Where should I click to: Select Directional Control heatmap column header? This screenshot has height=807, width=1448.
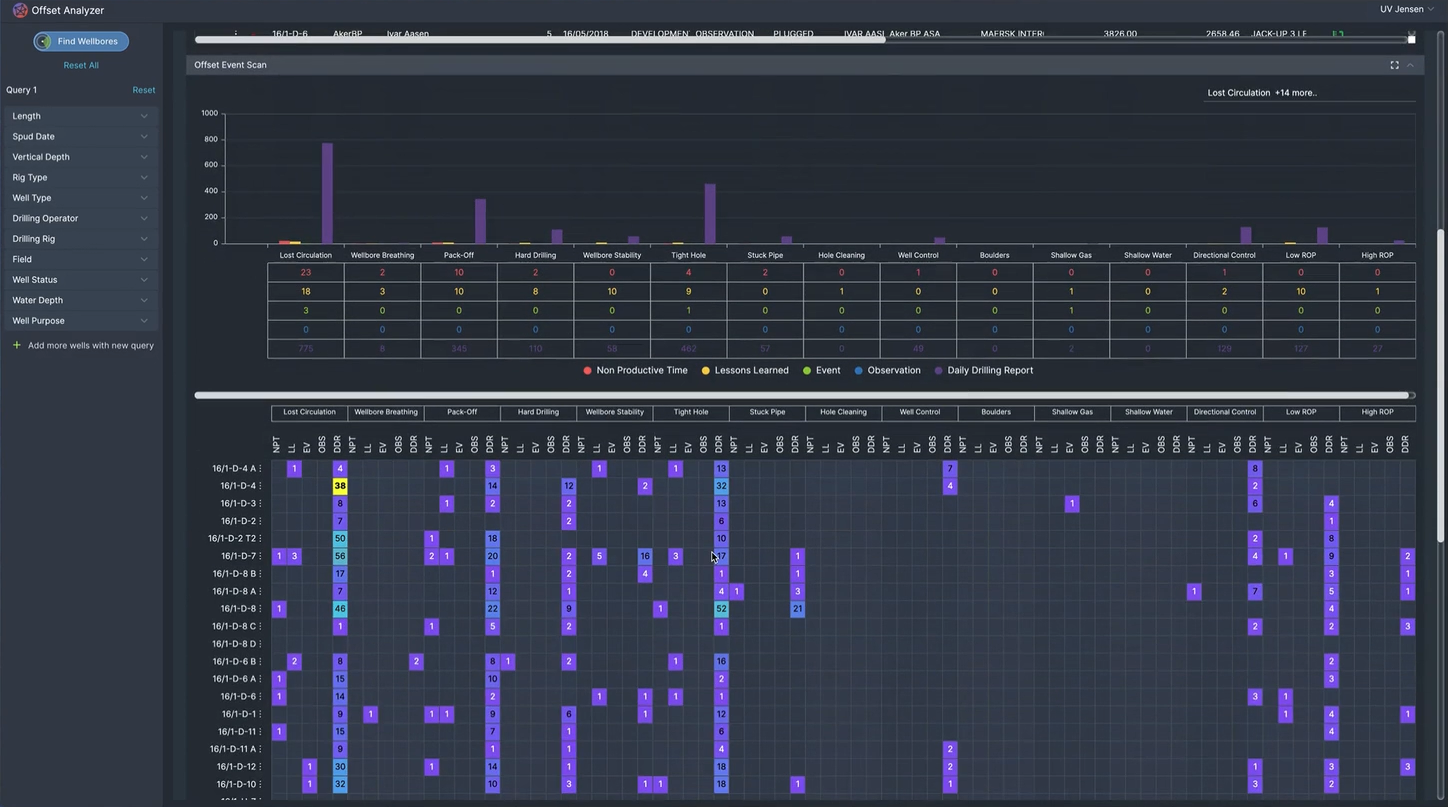click(1225, 412)
